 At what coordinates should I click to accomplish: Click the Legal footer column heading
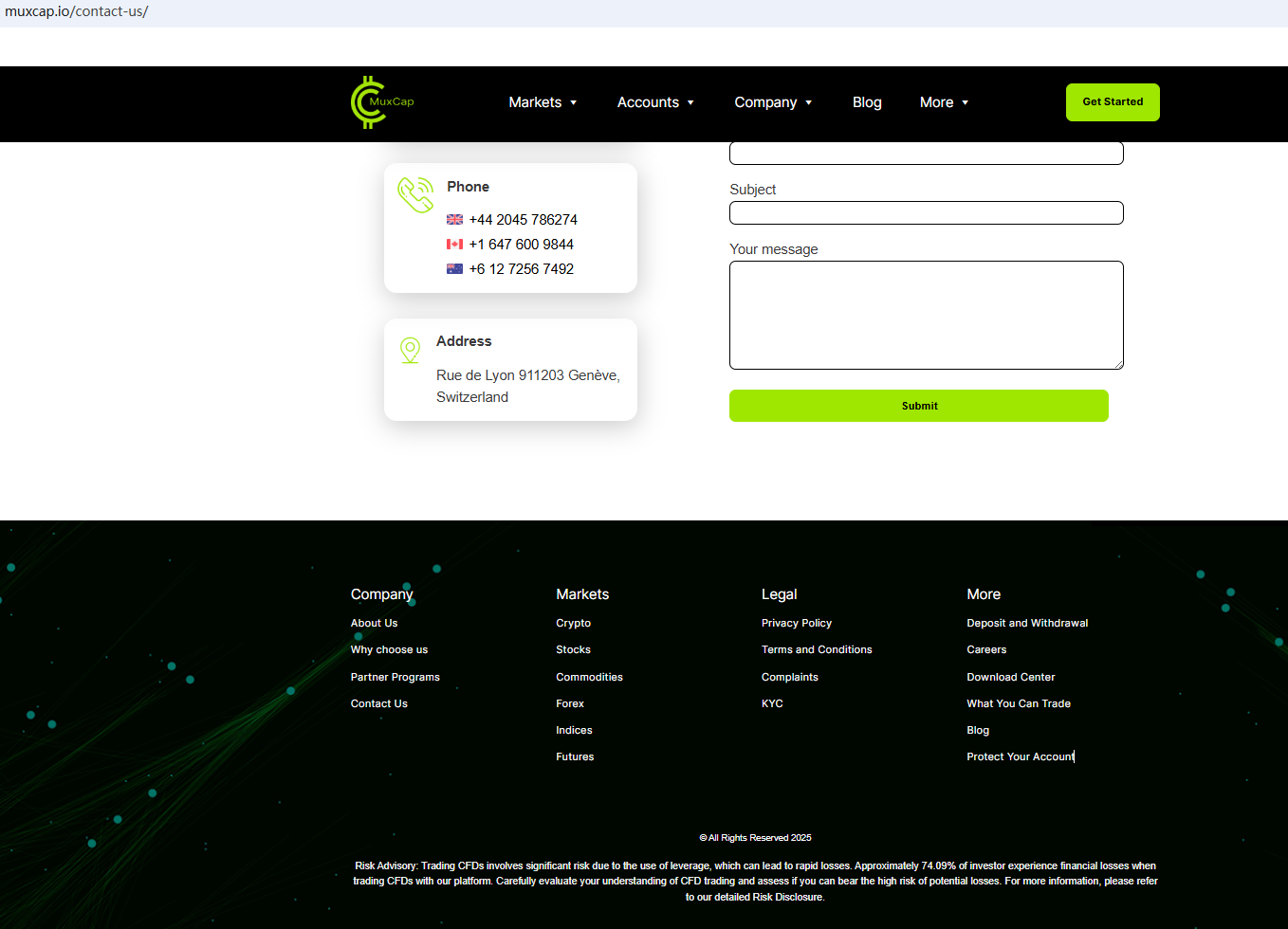point(780,594)
